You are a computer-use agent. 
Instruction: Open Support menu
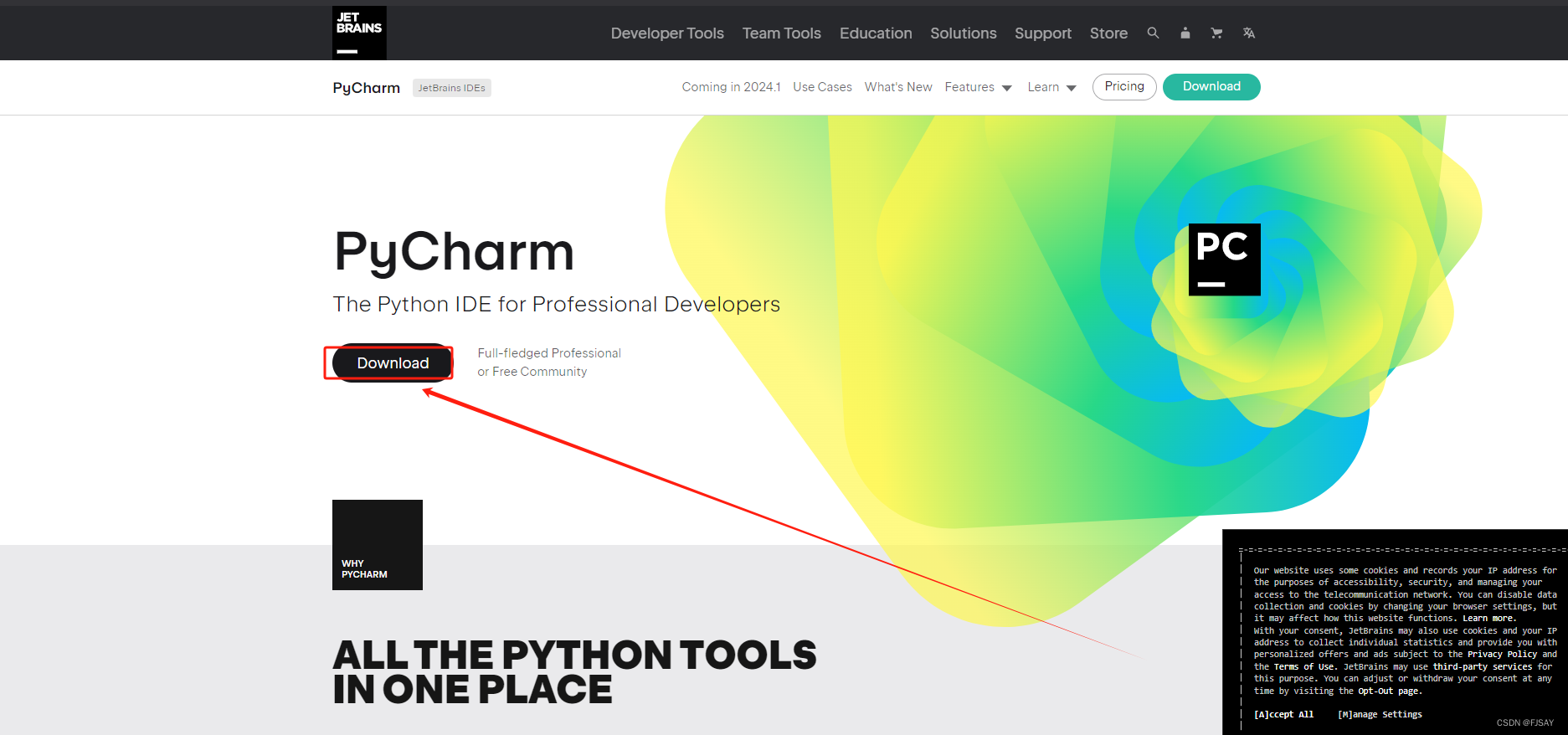(1043, 33)
